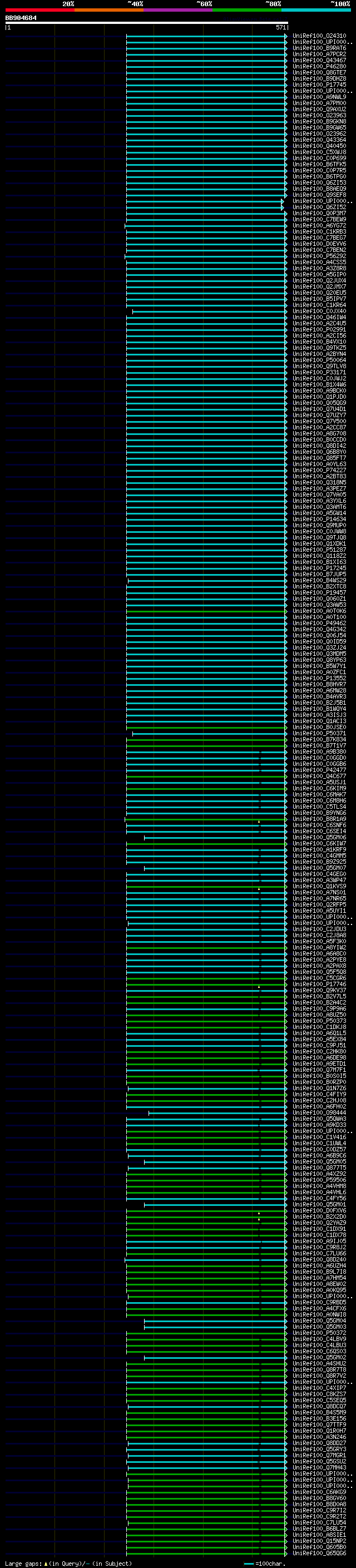Click the red 20% identity legend bar

pyautogui.click(x=39, y=10)
